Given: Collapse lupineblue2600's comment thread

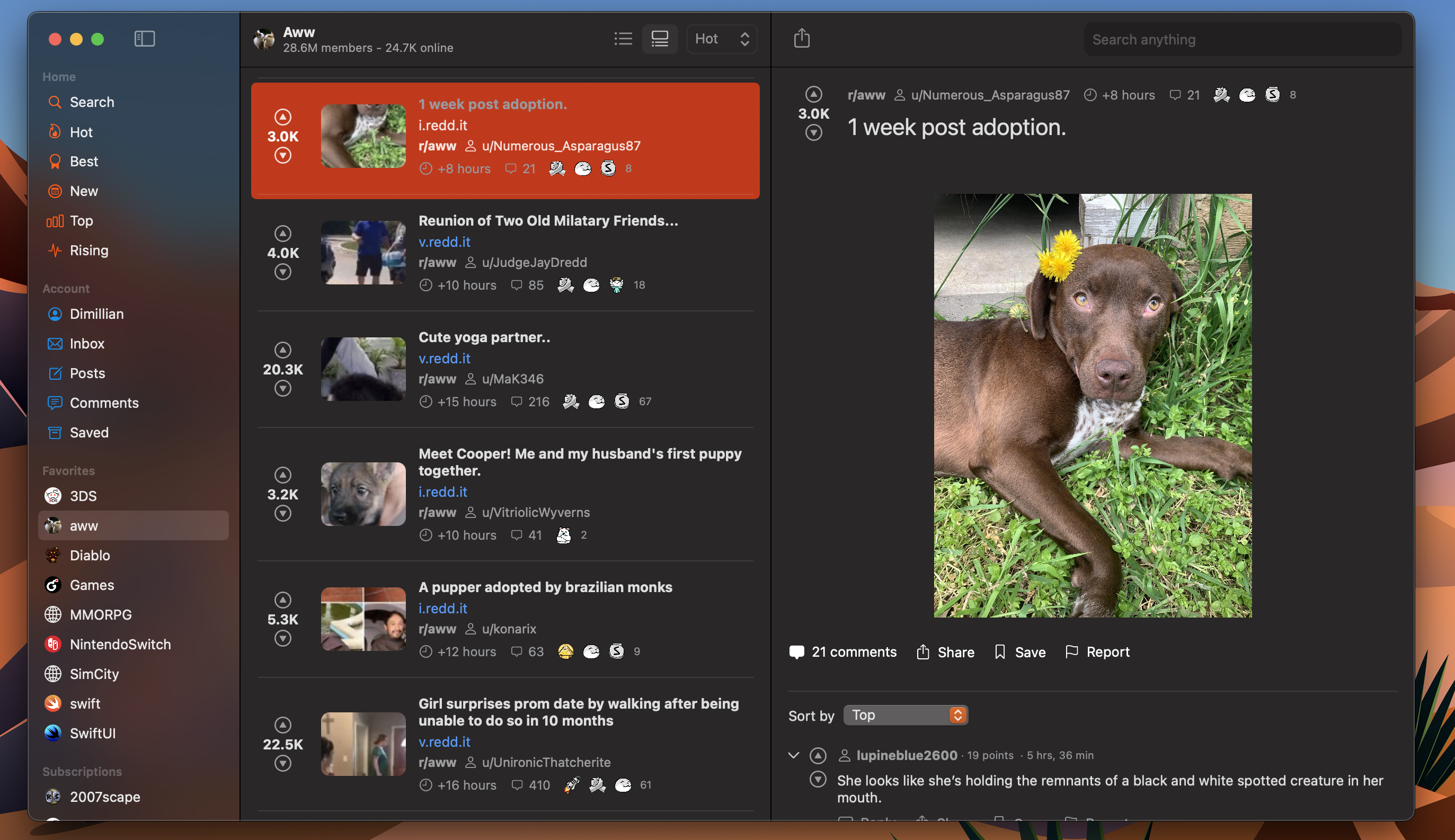Looking at the screenshot, I should tap(794, 755).
